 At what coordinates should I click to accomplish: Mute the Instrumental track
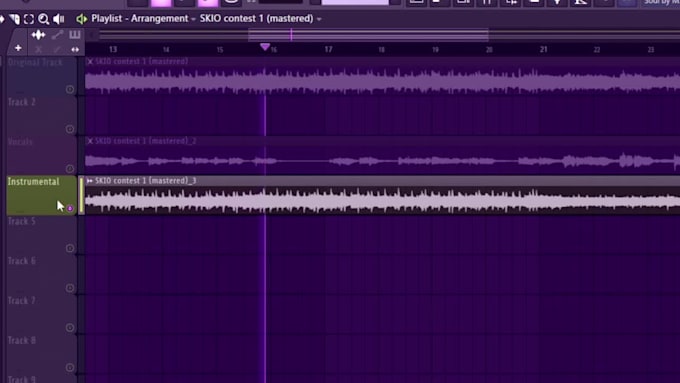[x=70, y=208]
